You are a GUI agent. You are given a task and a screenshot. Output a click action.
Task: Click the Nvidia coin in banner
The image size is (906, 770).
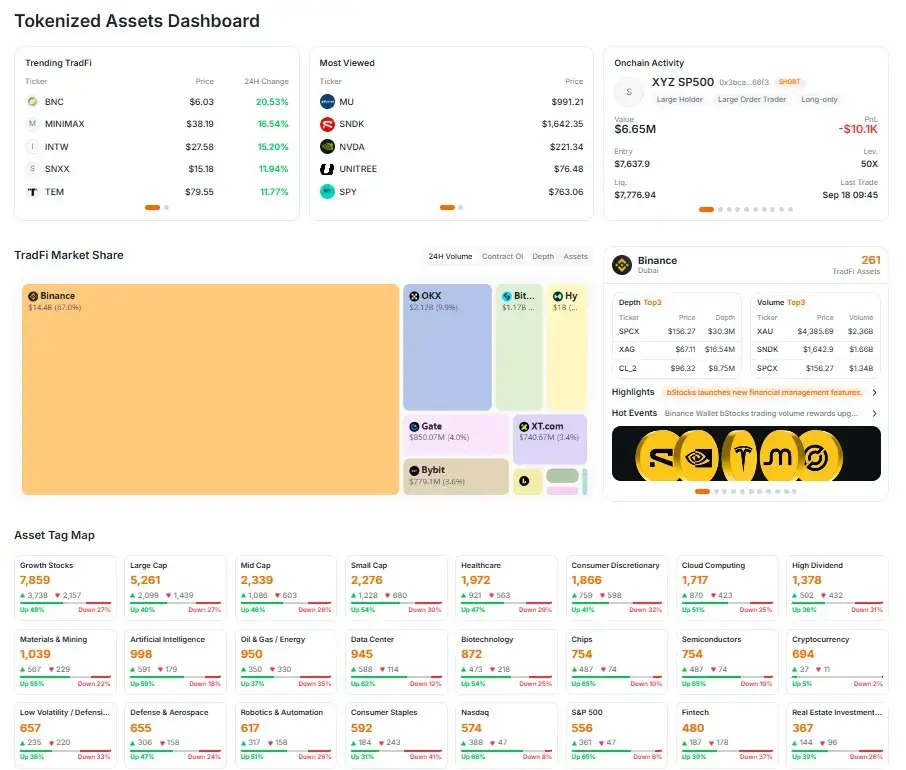tap(698, 457)
